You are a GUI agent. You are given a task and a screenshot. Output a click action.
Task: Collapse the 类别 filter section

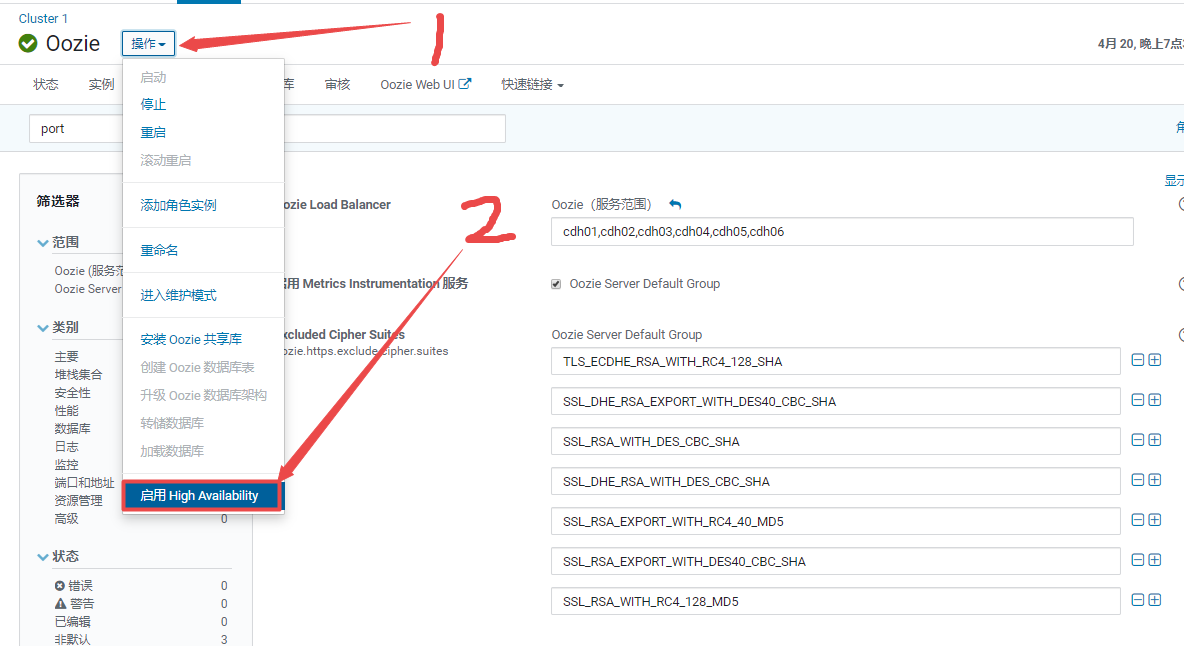click(42, 328)
